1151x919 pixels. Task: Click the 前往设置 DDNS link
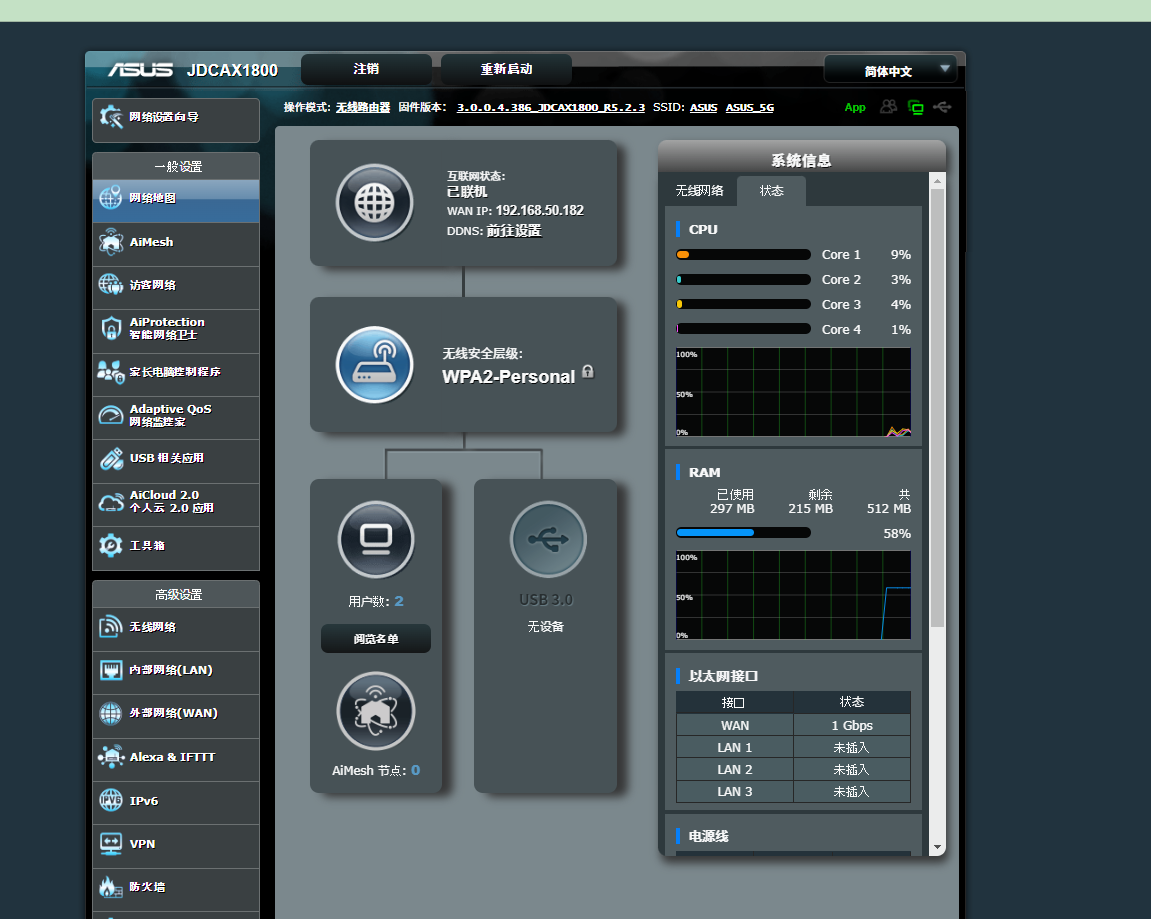point(514,231)
